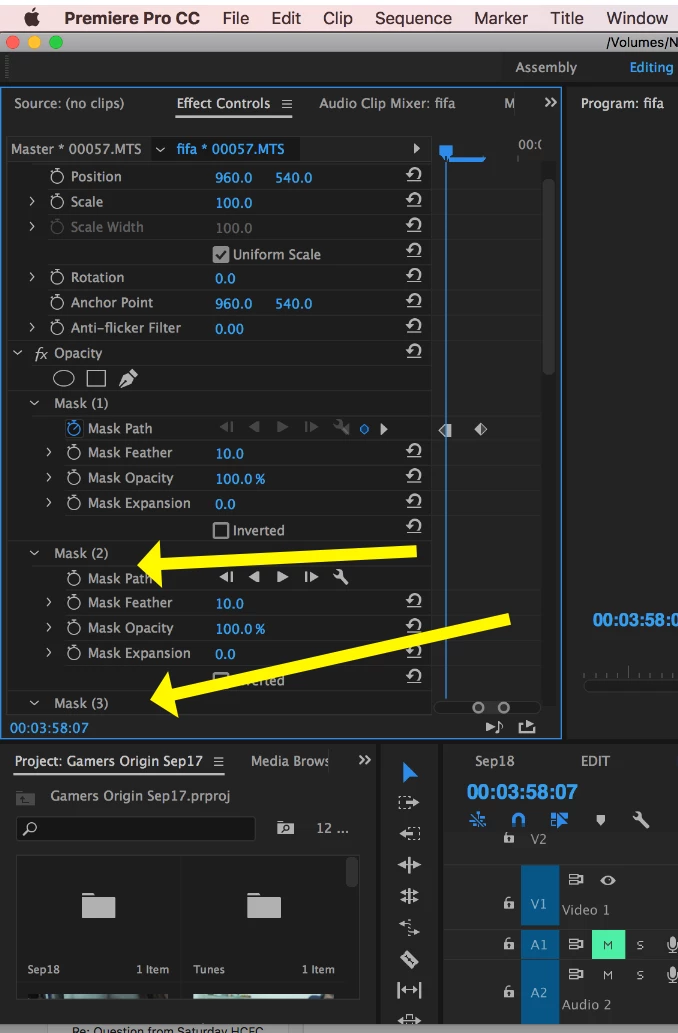Export the frame from Effect Controls
678x1033 pixels.
click(x=527, y=727)
